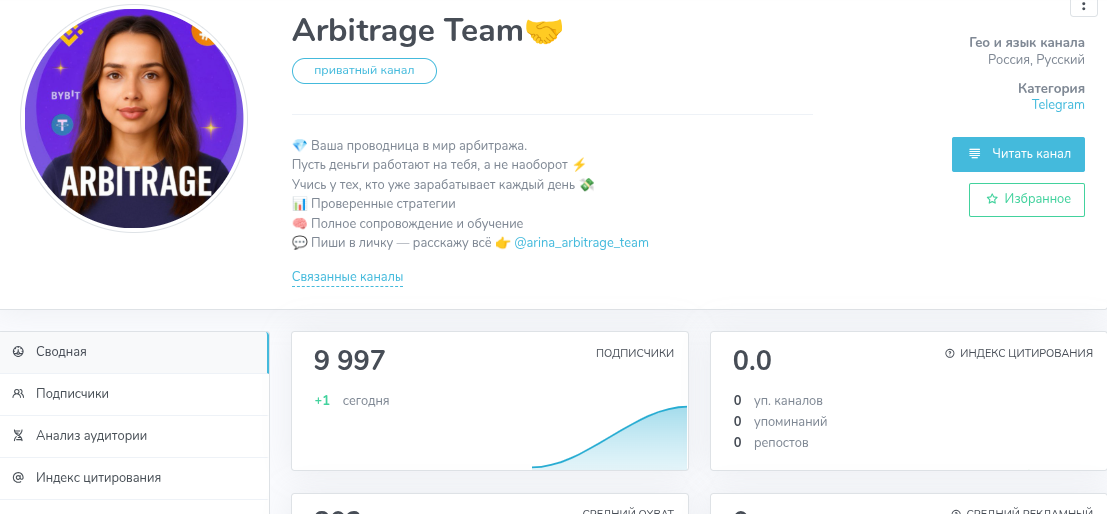Click the Анализ аудитории DNA icon

pyautogui.click(x=18, y=436)
